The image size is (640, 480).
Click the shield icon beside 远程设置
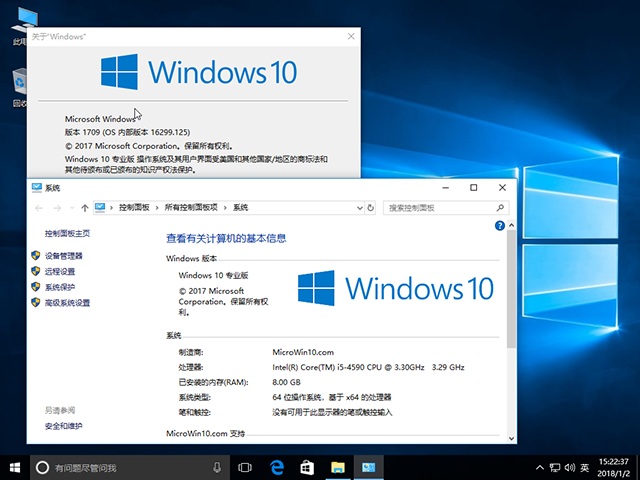(x=36, y=271)
